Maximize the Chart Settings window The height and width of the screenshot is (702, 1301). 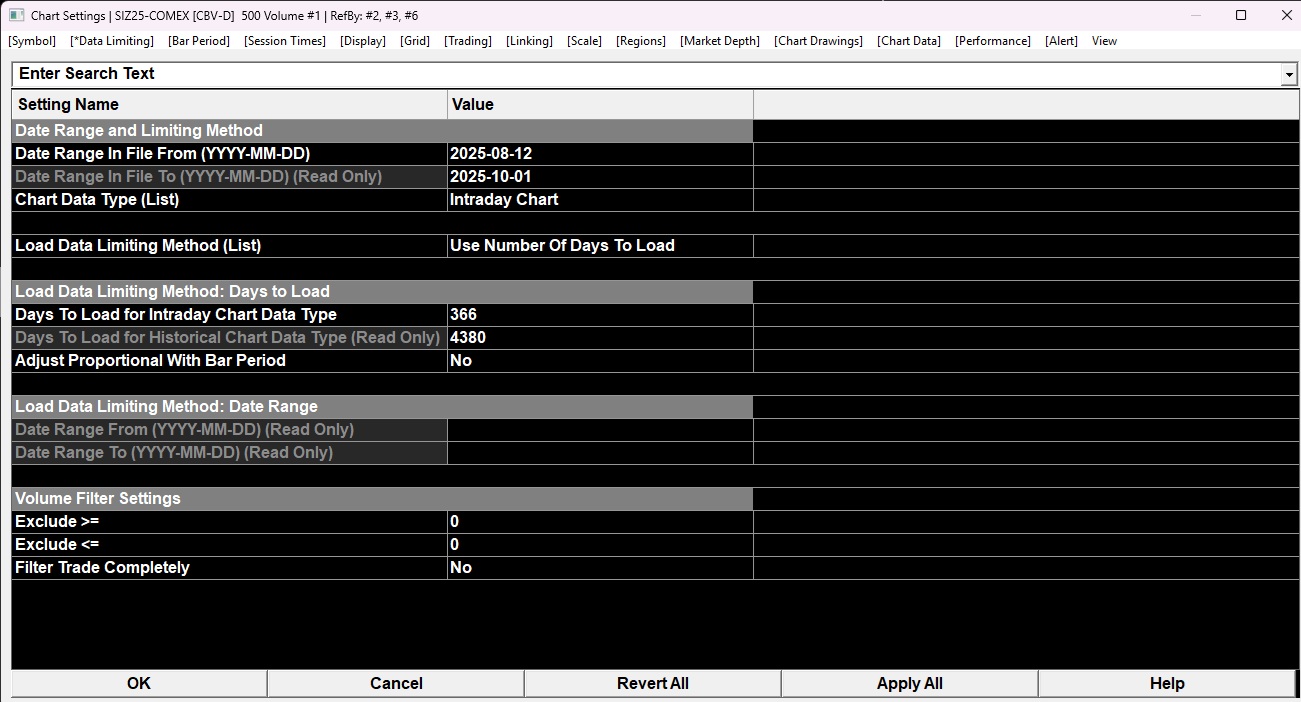click(1241, 15)
